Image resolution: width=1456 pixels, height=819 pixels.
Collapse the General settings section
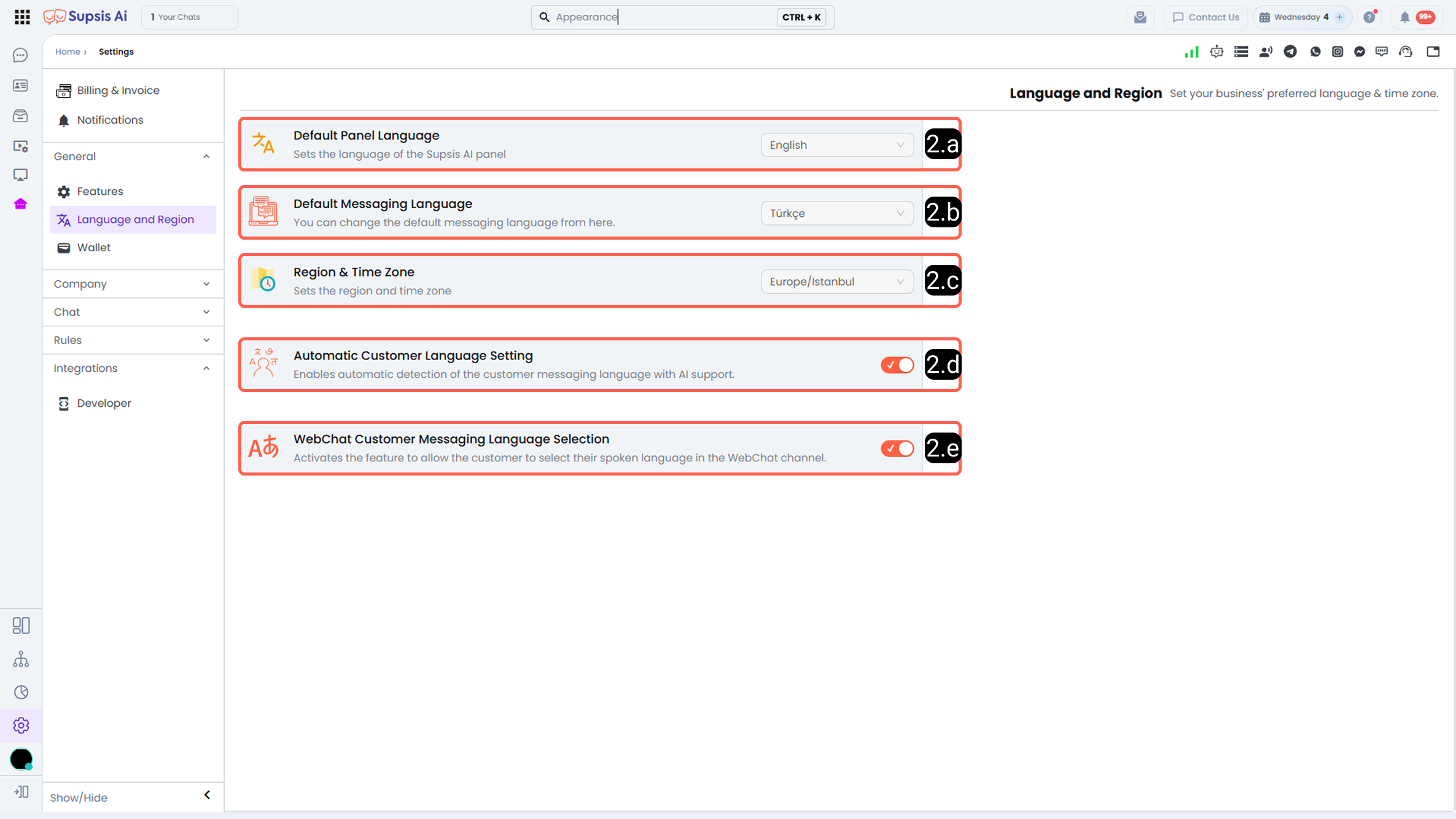(x=132, y=156)
